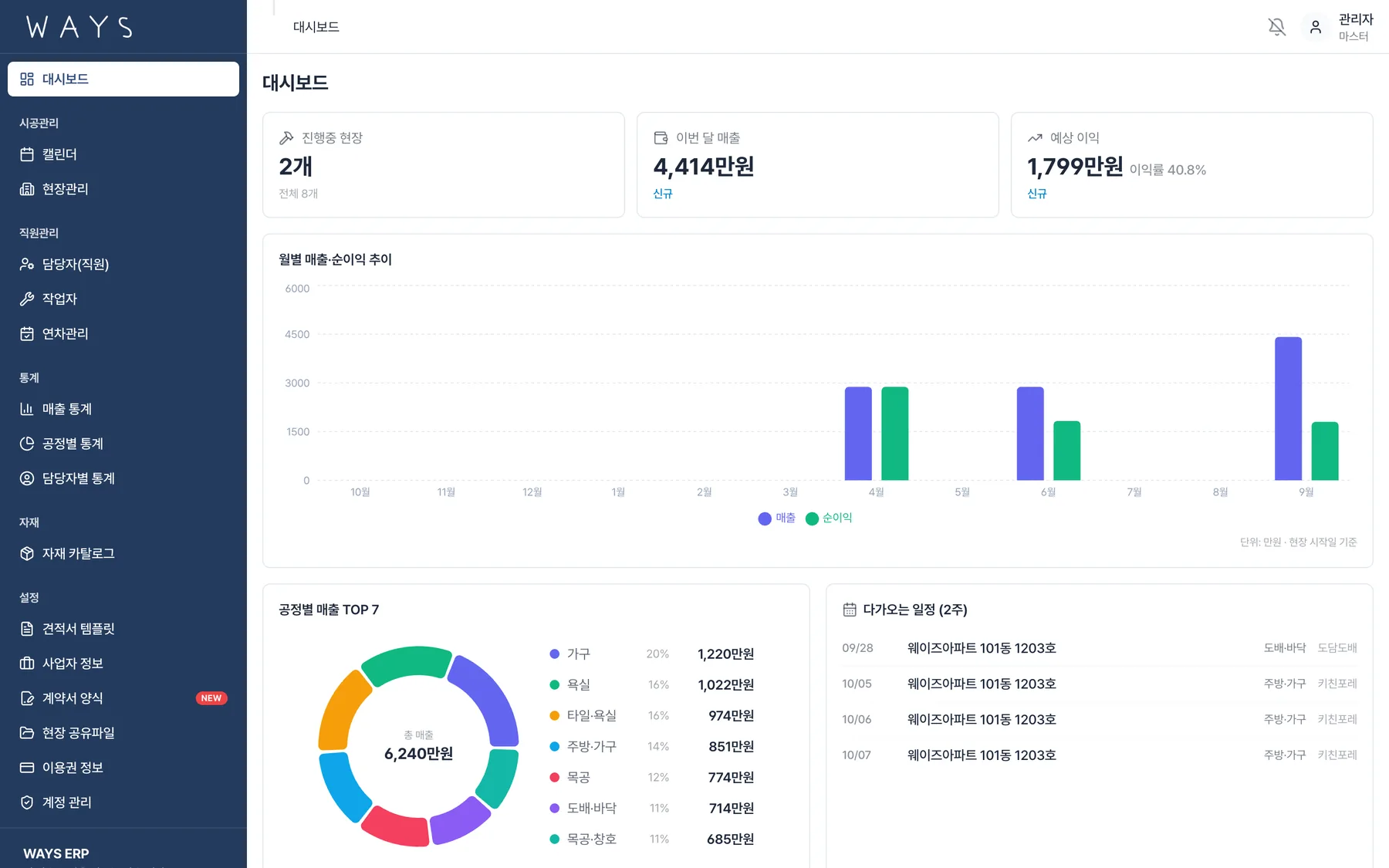Select the 목공 774만원 row
Image resolution: width=1389 pixels, height=868 pixels.
coord(652,778)
